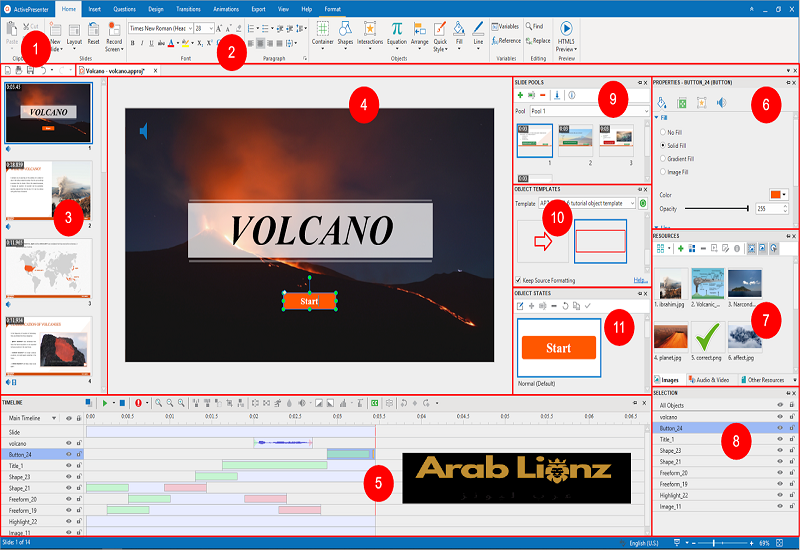Viewport: 800px width, 550px height.
Task: Click the Opacity slider
Action: [717, 208]
